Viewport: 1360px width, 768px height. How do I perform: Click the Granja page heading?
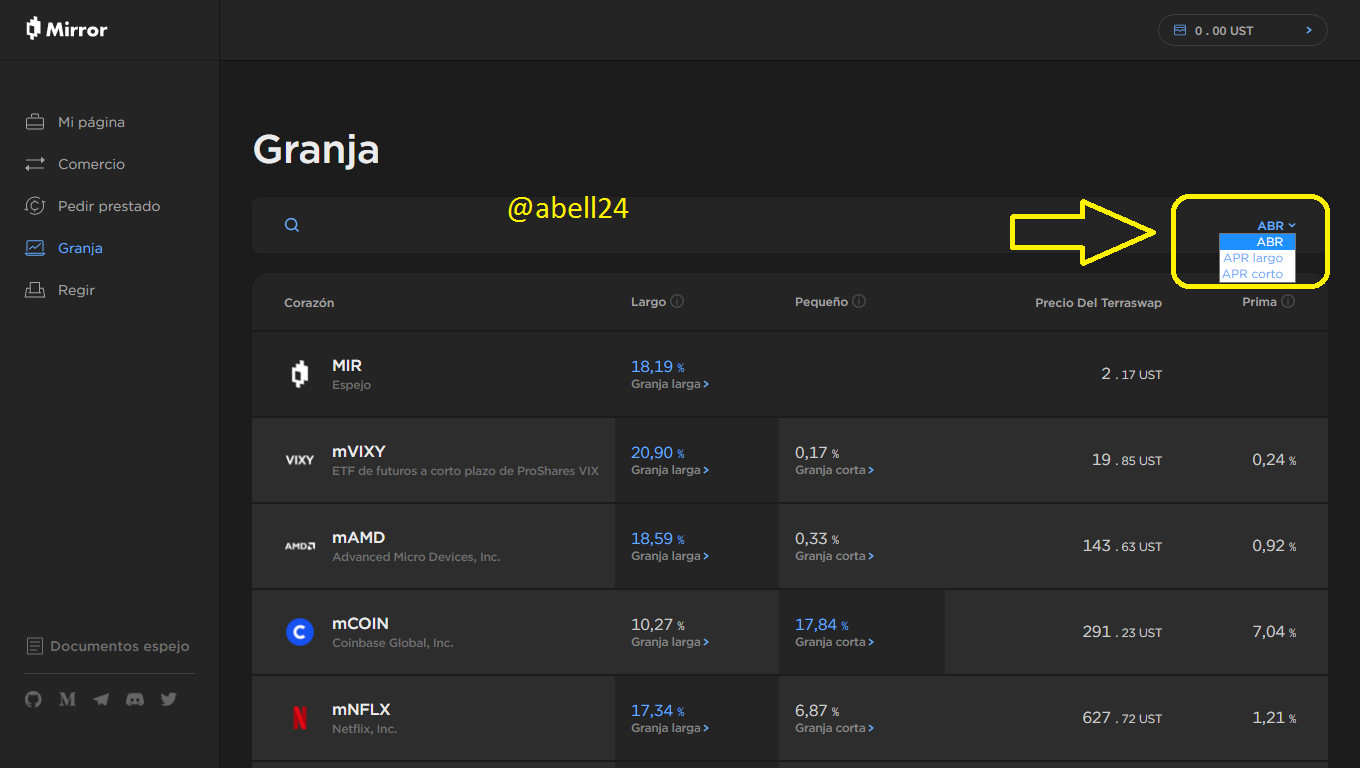(316, 150)
